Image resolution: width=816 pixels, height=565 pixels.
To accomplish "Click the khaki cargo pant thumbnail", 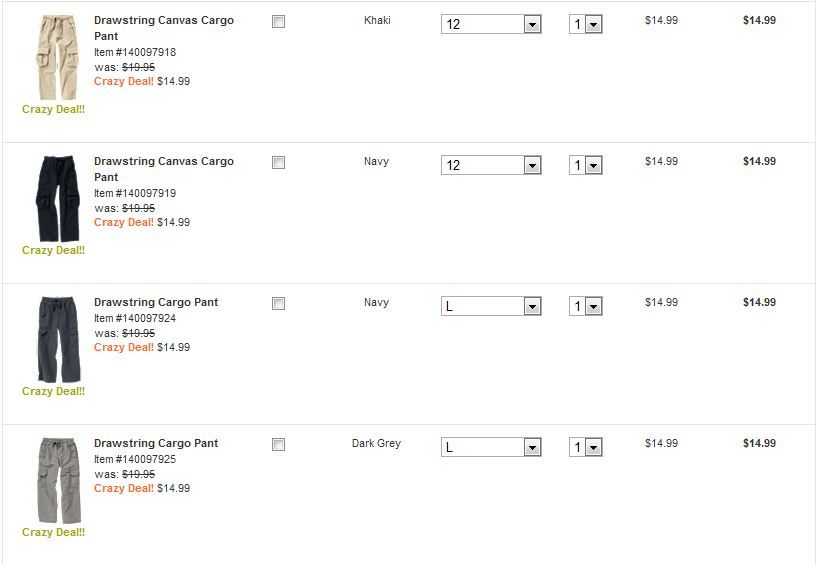I will point(54,57).
